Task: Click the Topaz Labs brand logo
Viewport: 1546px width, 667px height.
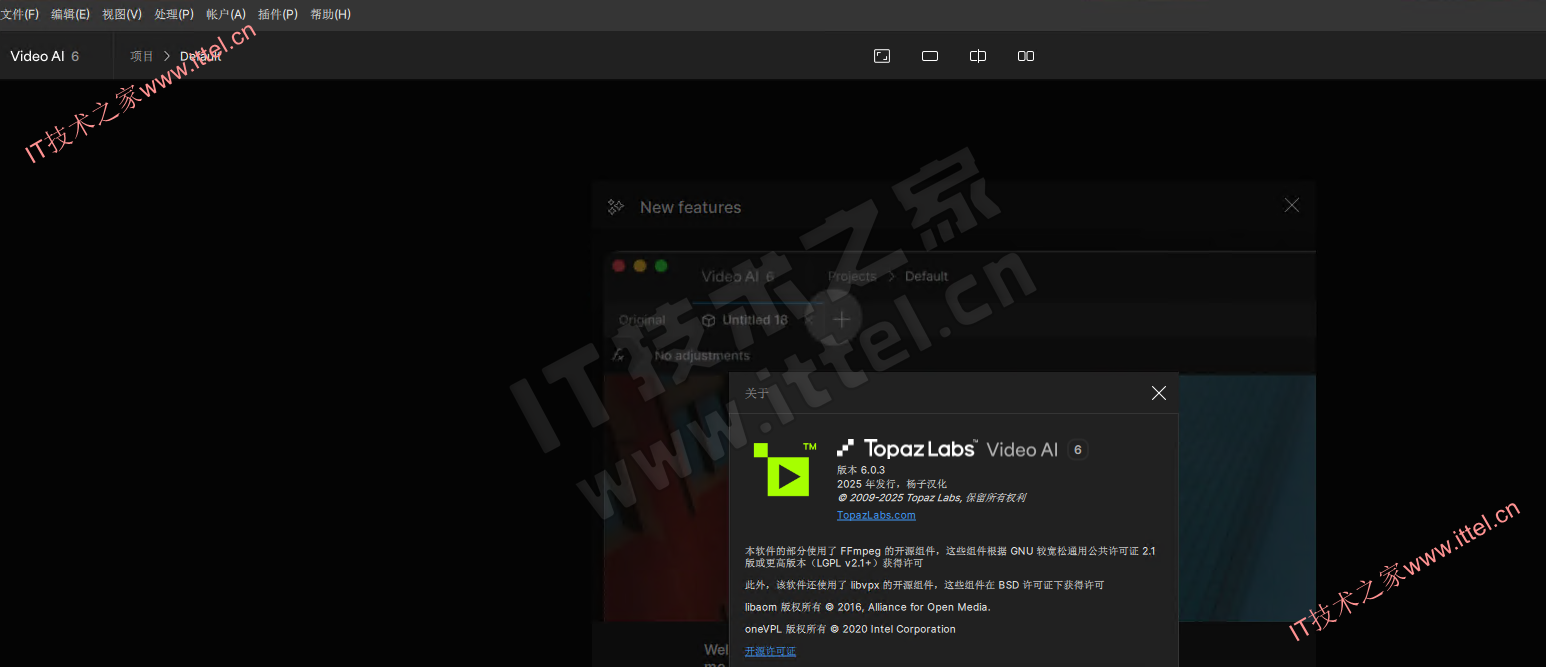Action: point(907,448)
